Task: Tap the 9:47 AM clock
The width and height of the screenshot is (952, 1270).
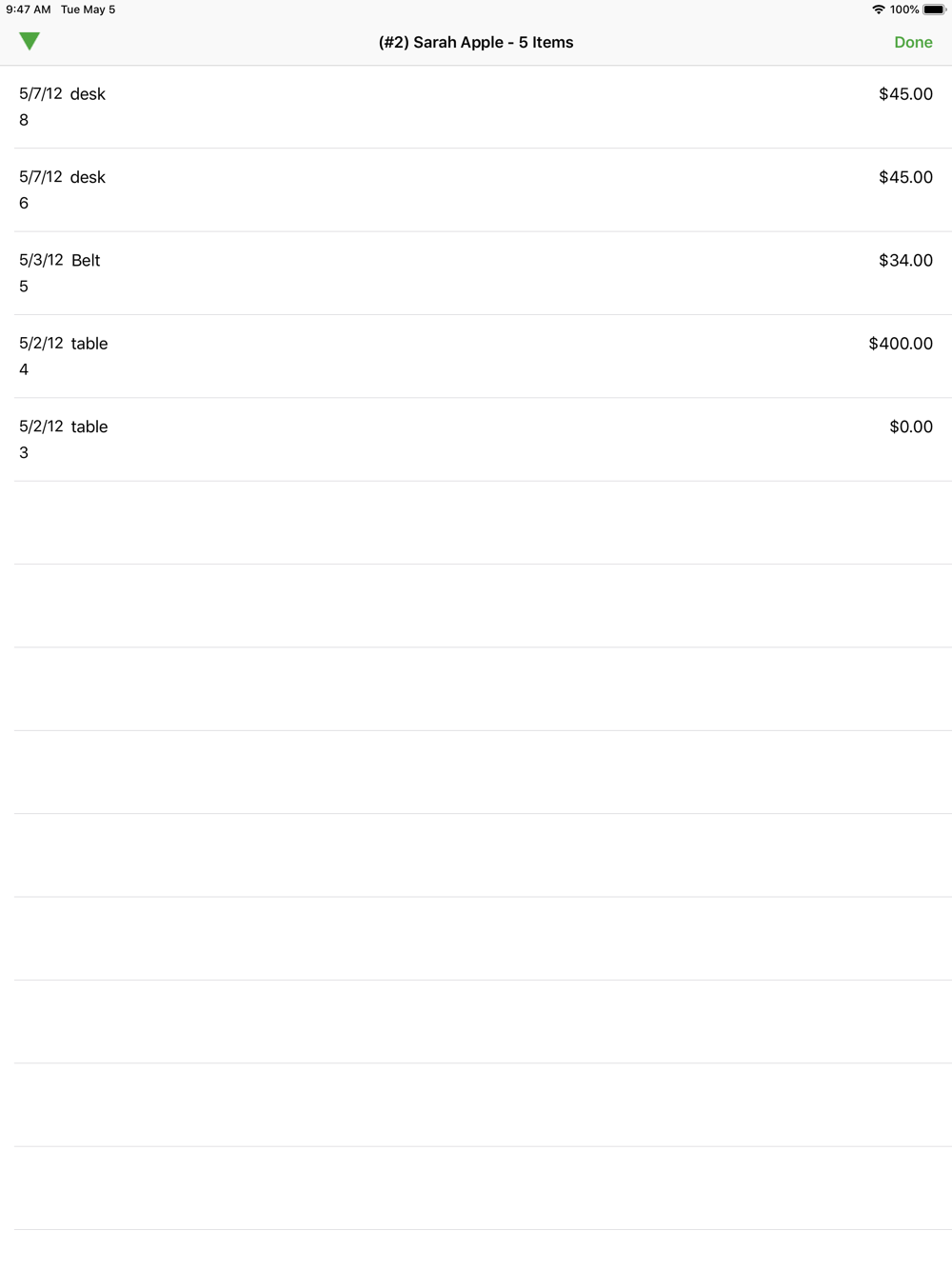Action: click(x=29, y=10)
